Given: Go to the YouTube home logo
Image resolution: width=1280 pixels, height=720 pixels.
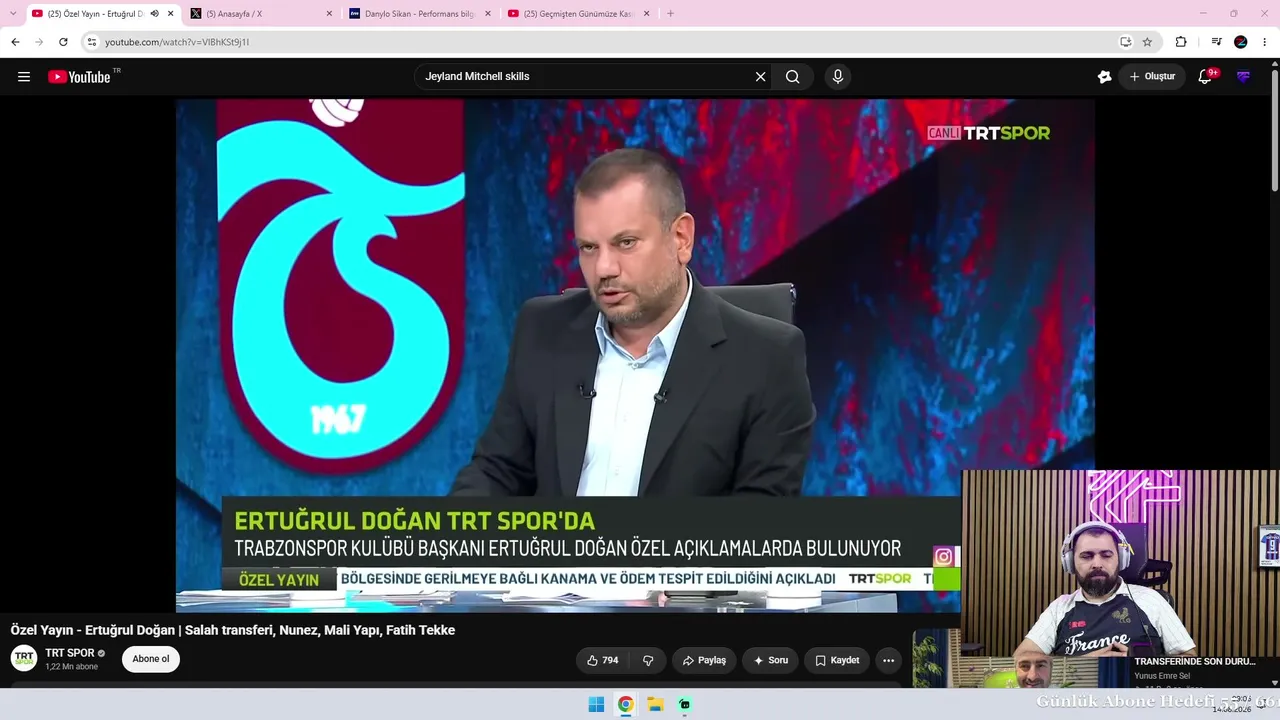Looking at the screenshot, I should coord(79,77).
